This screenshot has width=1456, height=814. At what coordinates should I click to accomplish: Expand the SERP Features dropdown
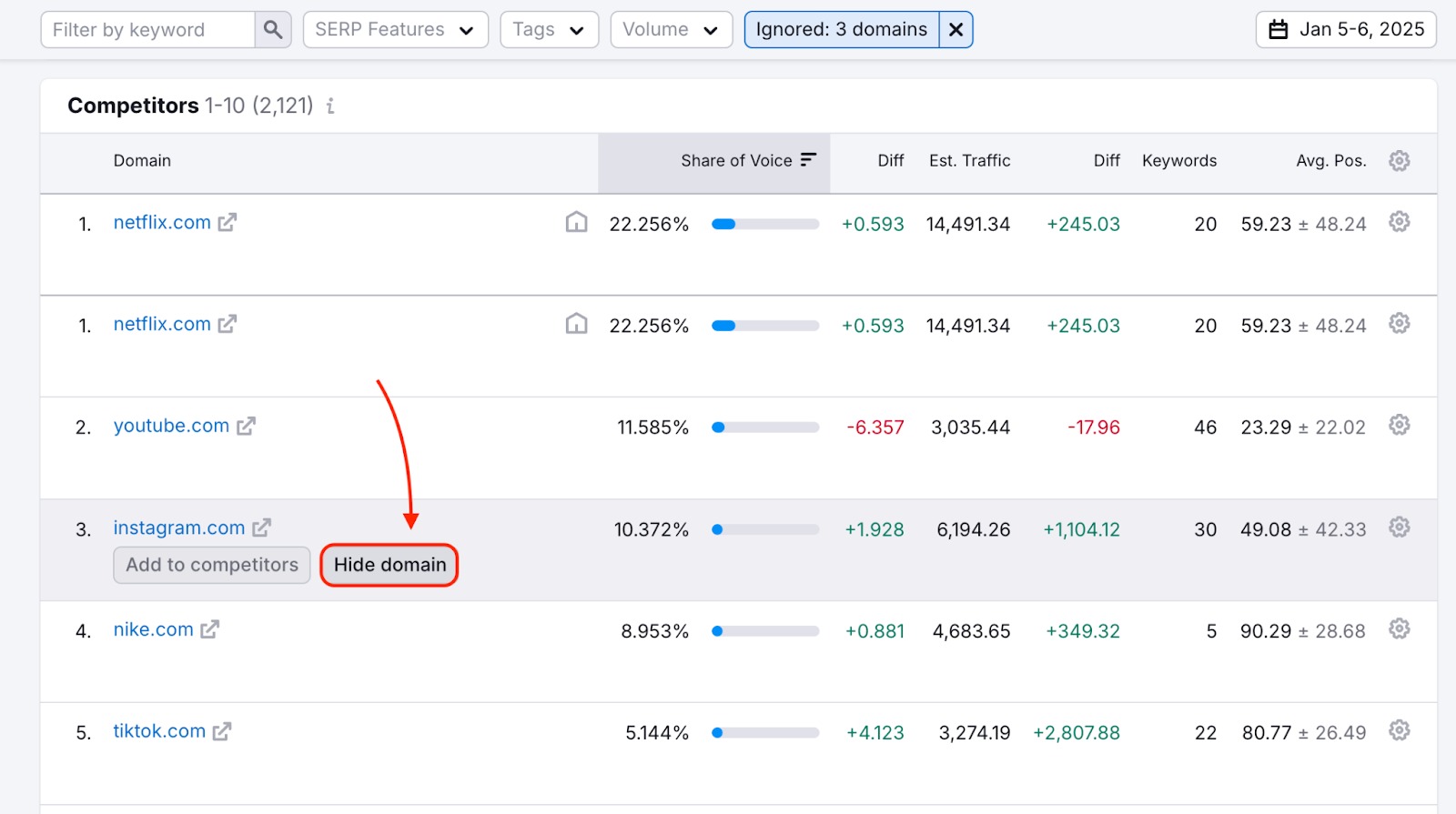point(395,30)
